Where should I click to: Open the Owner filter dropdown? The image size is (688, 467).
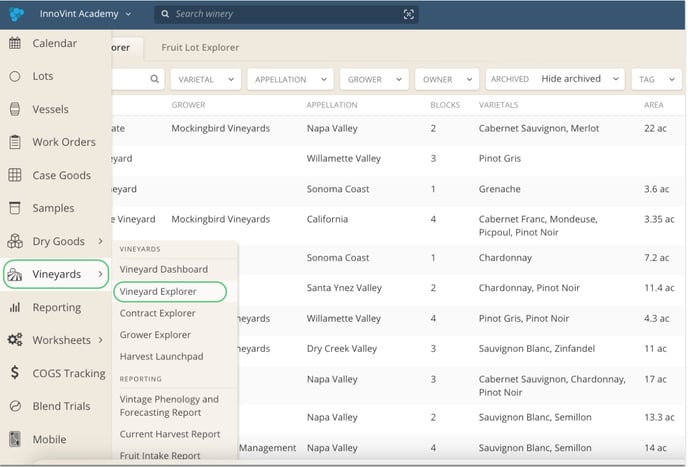coord(447,79)
